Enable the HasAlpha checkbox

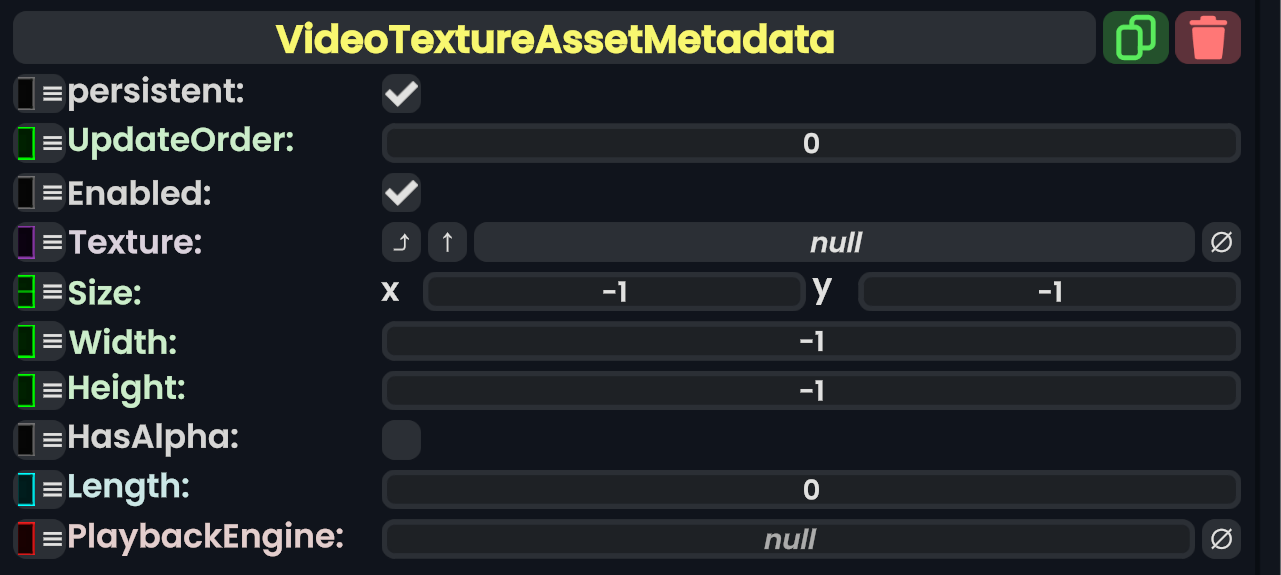tap(401, 440)
